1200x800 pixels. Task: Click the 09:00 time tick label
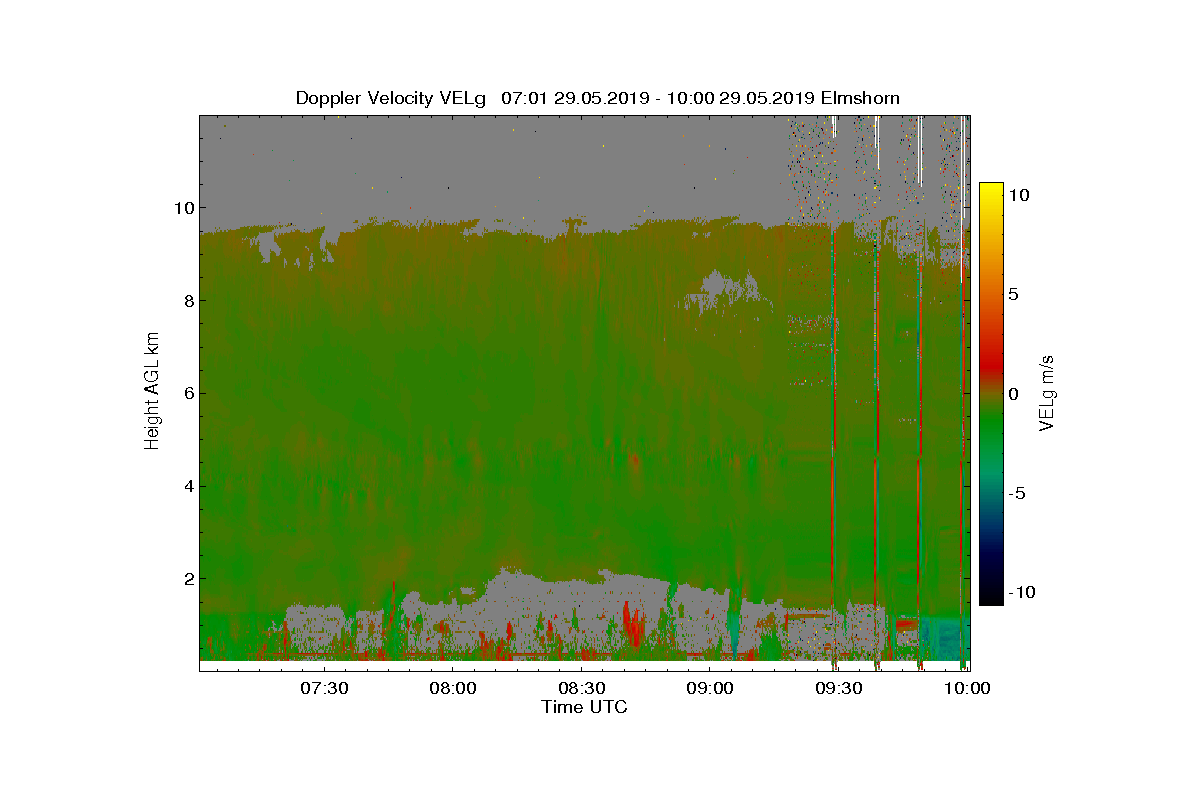[711, 688]
